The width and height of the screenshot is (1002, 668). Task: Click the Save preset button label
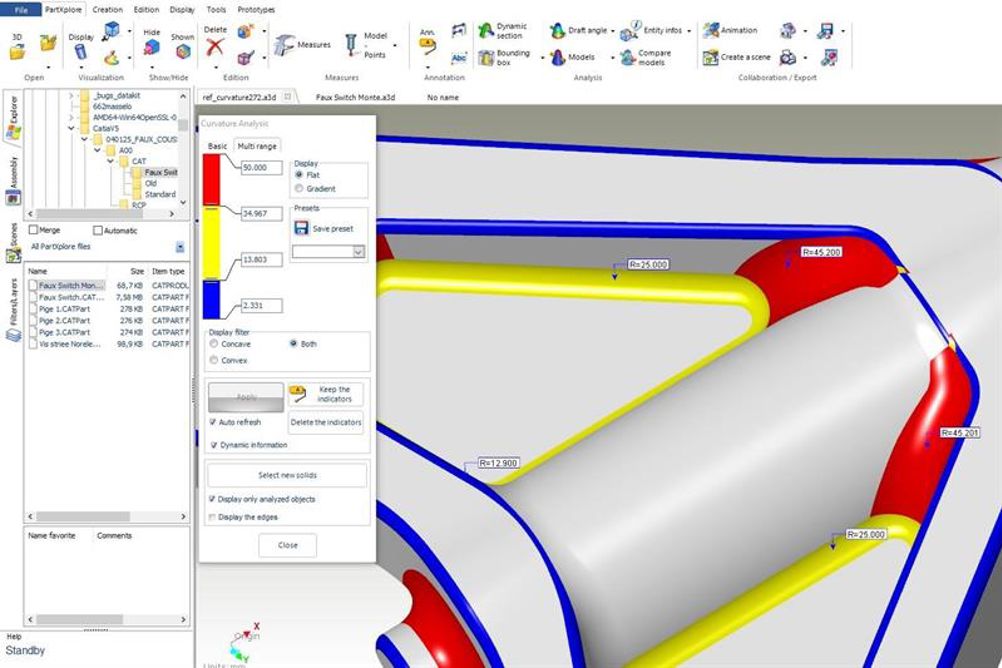pos(333,229)
